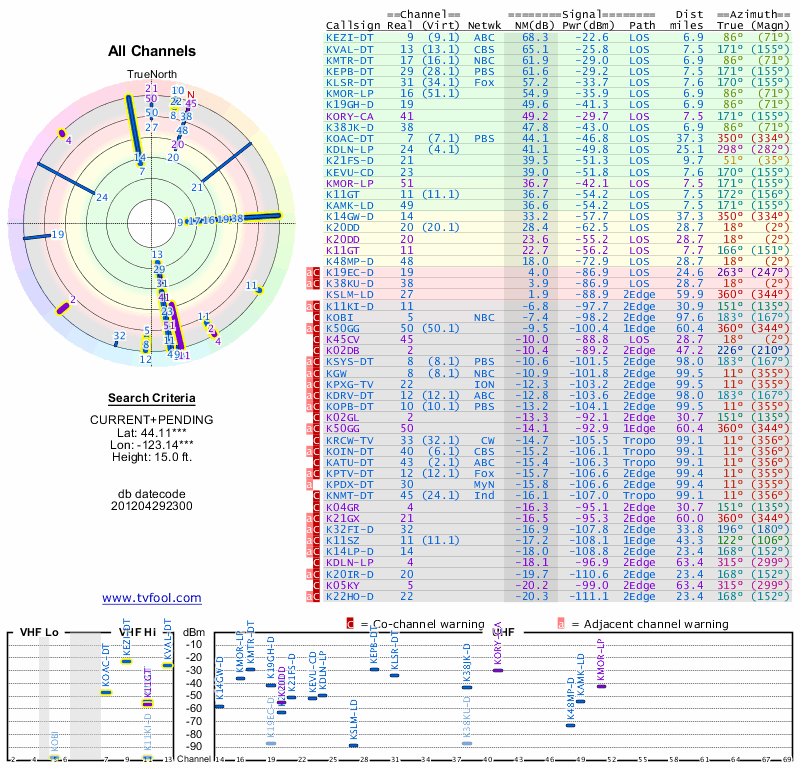
Task: Click the CW network cell
Action: (487, 440)
